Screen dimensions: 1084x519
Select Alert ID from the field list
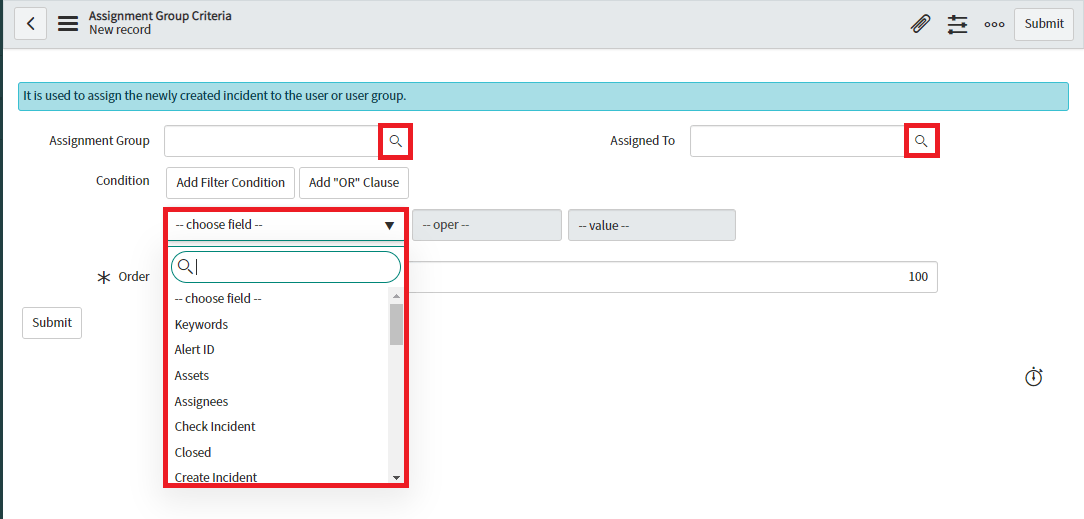tap(195, 350)
